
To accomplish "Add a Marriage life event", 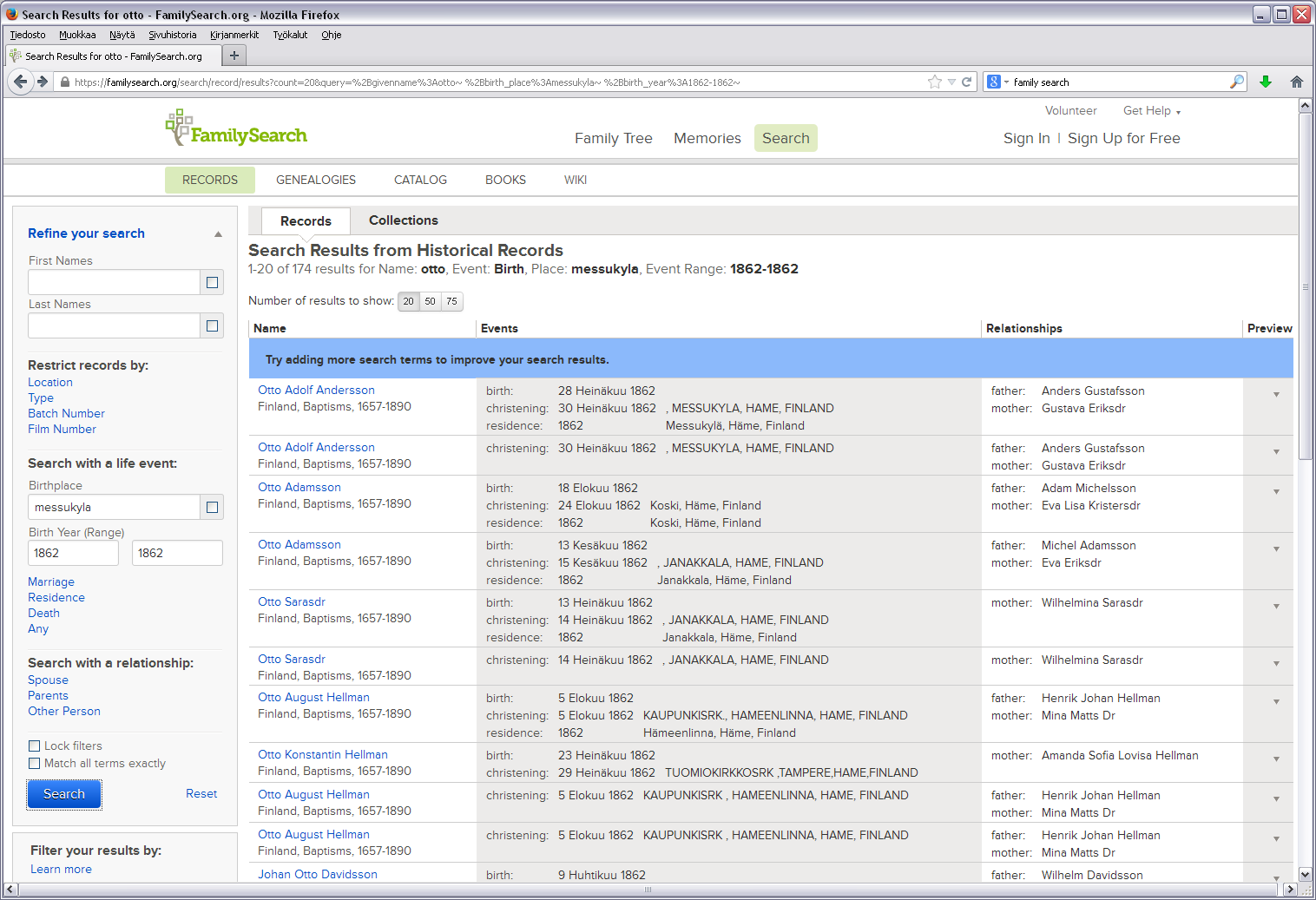I will click(51, 582).
